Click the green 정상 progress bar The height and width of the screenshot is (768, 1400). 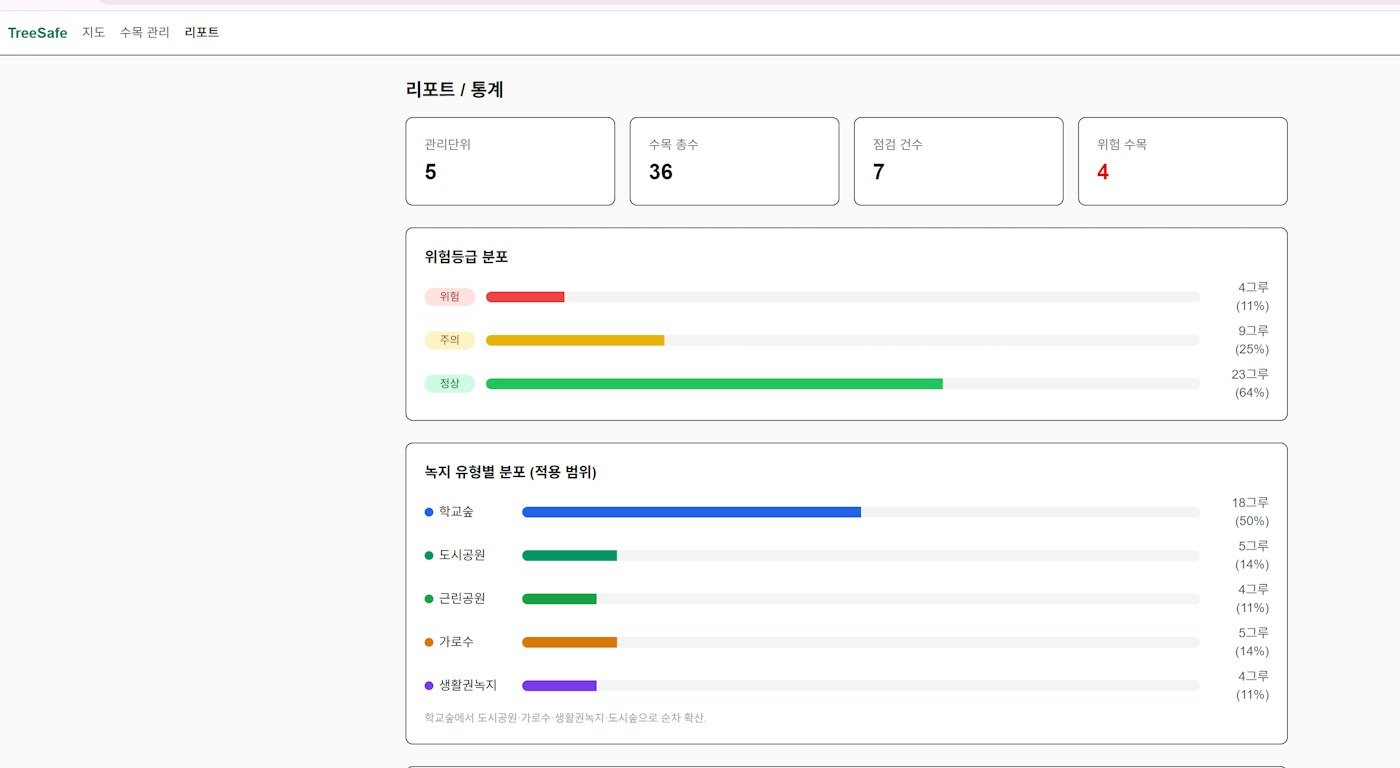pyautogui.click(x=714, y=384)
